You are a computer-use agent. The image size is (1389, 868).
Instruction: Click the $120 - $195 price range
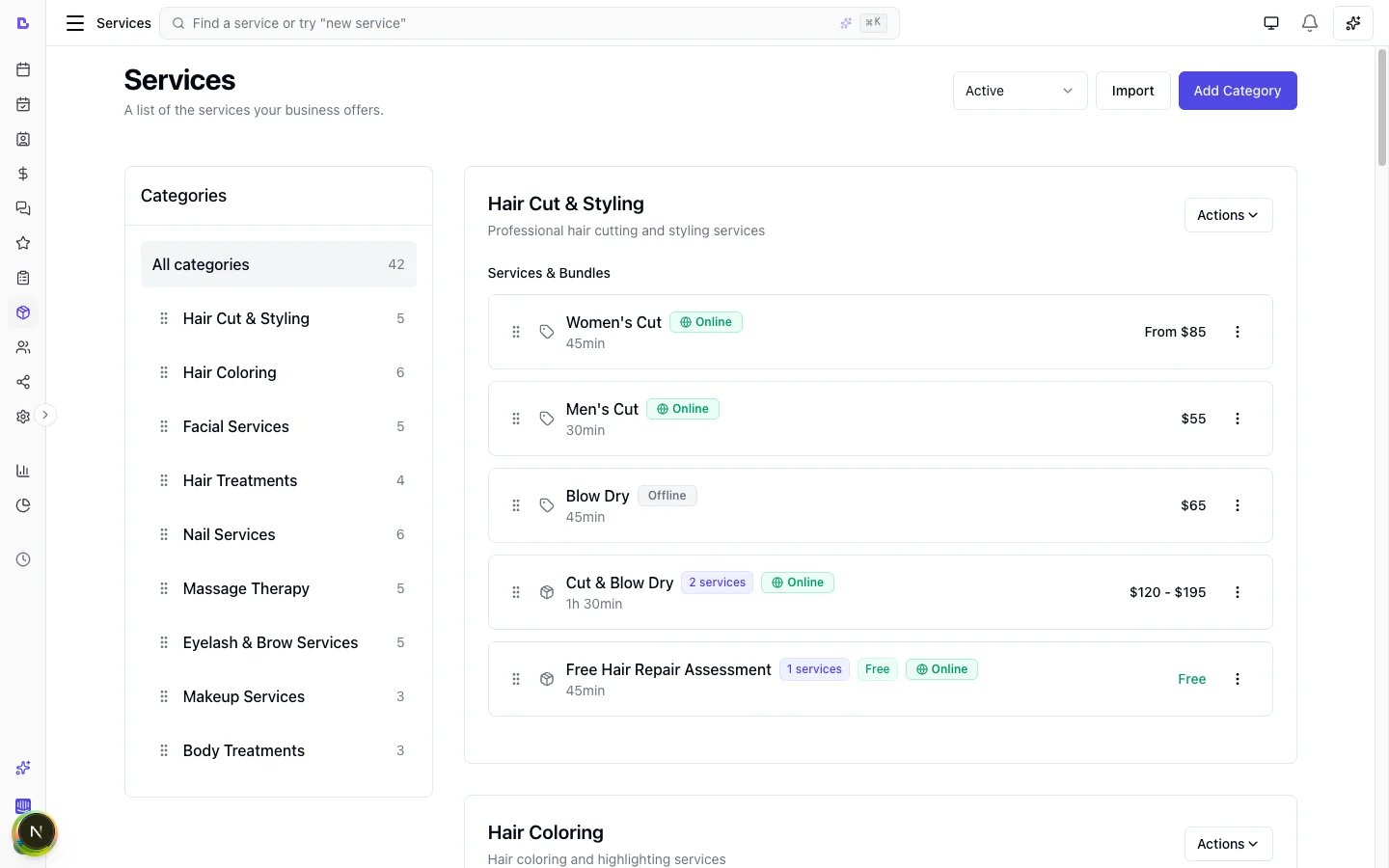click(x=1167, y=592)
